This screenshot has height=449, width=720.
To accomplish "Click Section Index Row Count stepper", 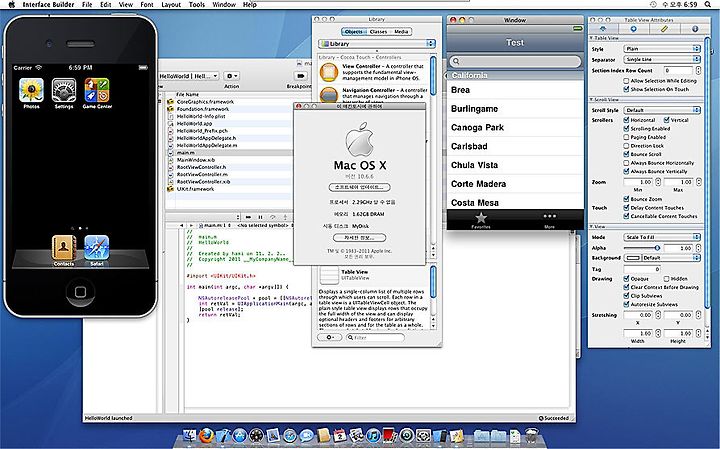I will tap(698, 70).
